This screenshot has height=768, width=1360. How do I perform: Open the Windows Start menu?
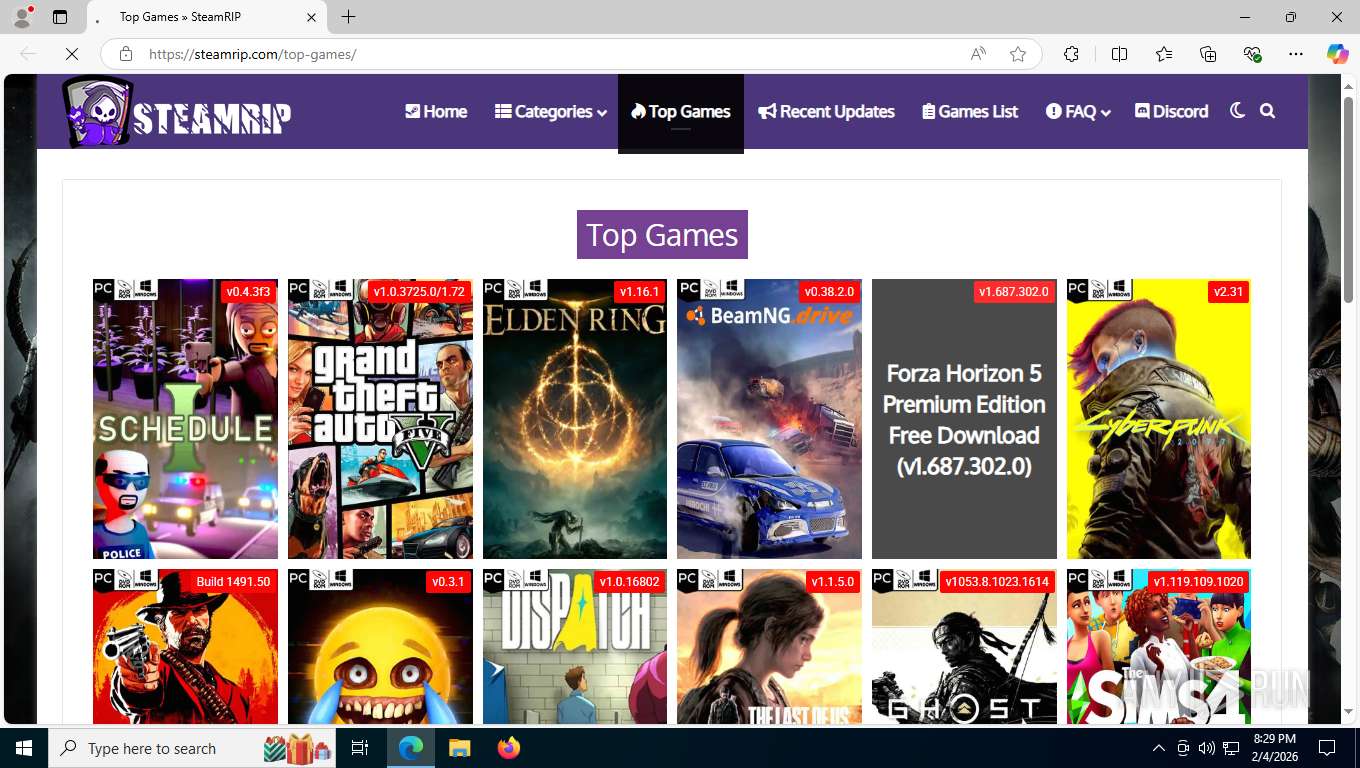coord(24,748)
